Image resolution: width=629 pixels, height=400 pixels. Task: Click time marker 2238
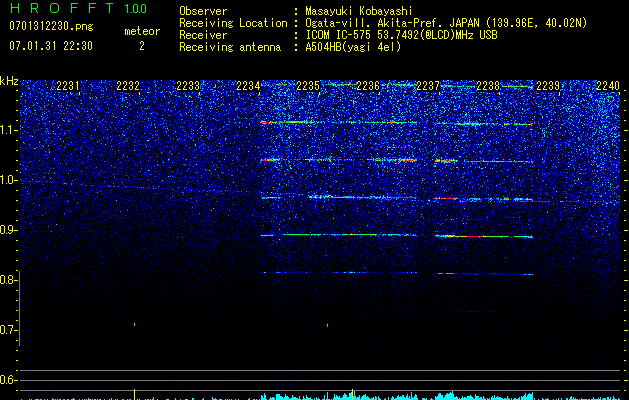coord(488,86)
